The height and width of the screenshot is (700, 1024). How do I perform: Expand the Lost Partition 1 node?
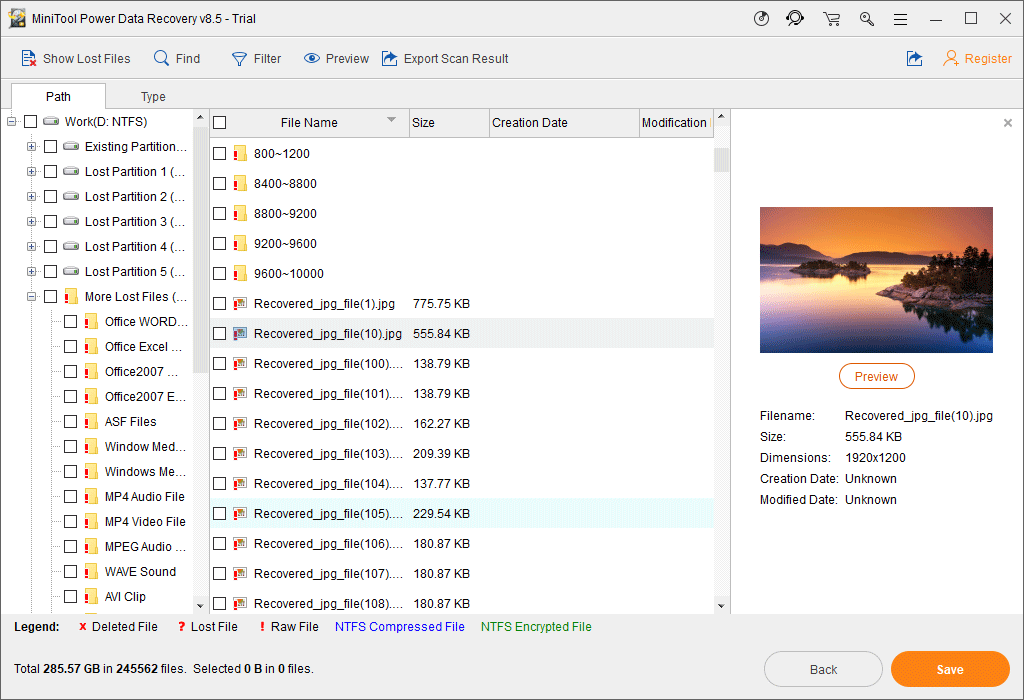(31, 172)
